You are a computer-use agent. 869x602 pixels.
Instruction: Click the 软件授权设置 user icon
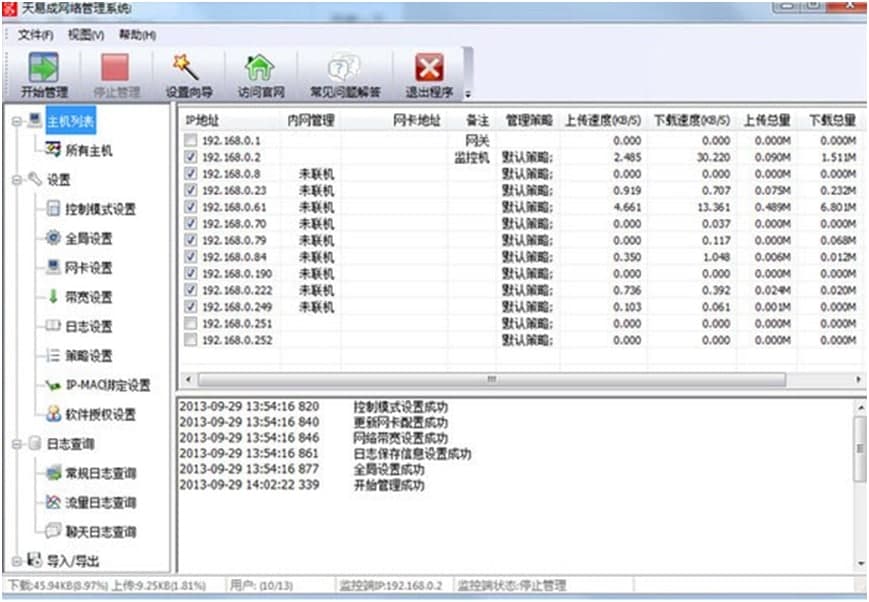pos(53,414)
